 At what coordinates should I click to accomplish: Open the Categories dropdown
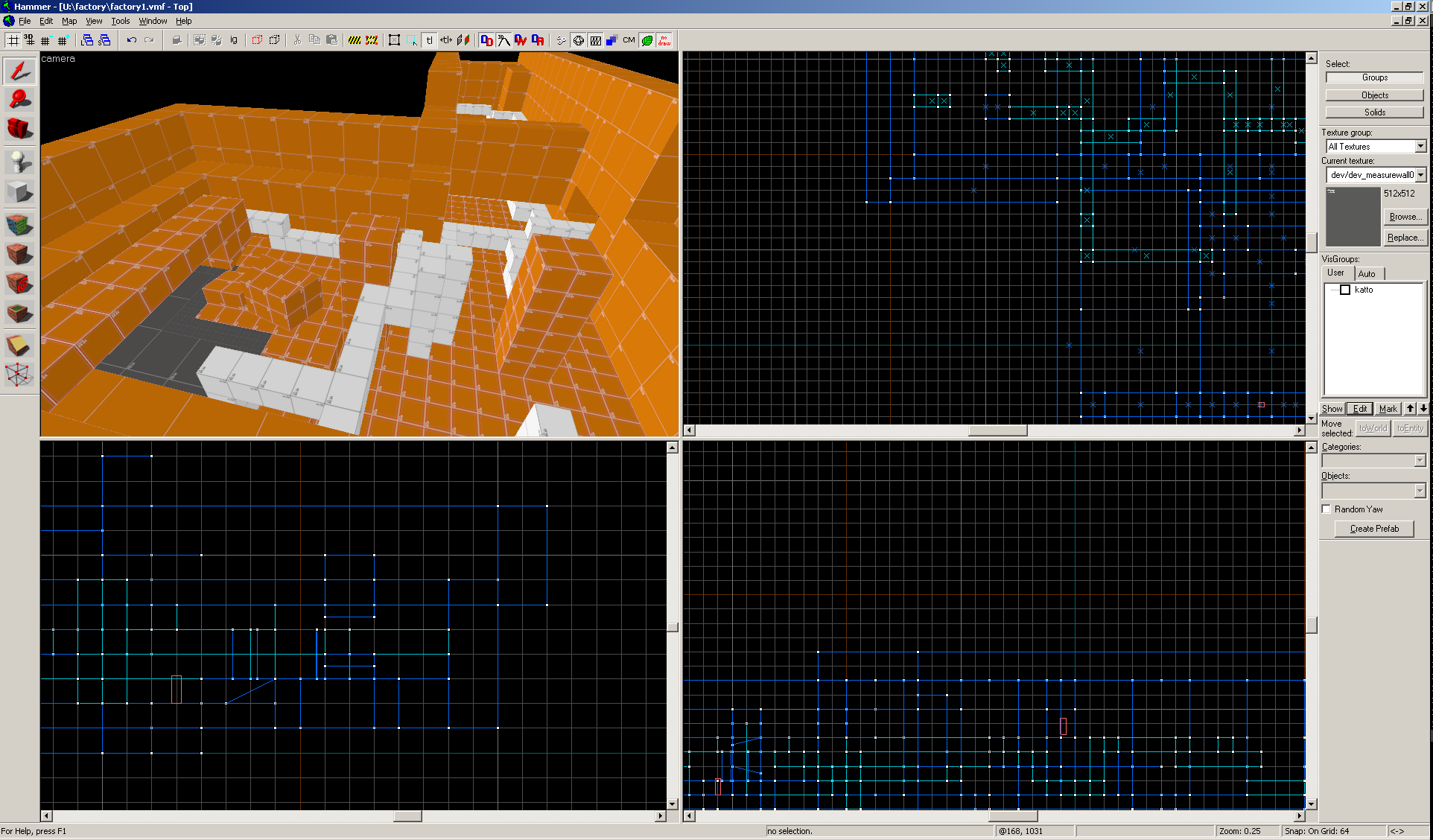click(1420, 461)
